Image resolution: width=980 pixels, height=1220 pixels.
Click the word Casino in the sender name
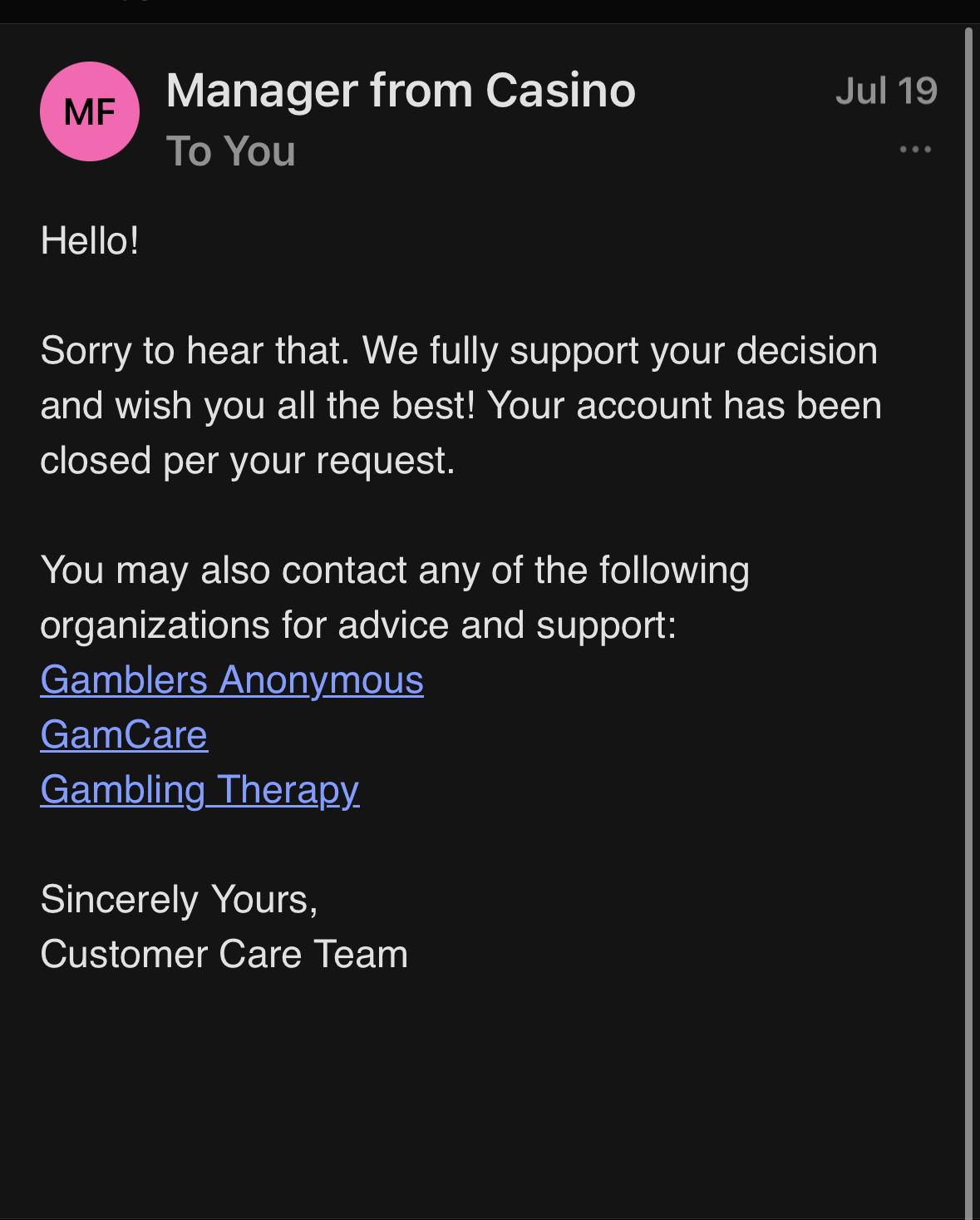pos(560,90)
